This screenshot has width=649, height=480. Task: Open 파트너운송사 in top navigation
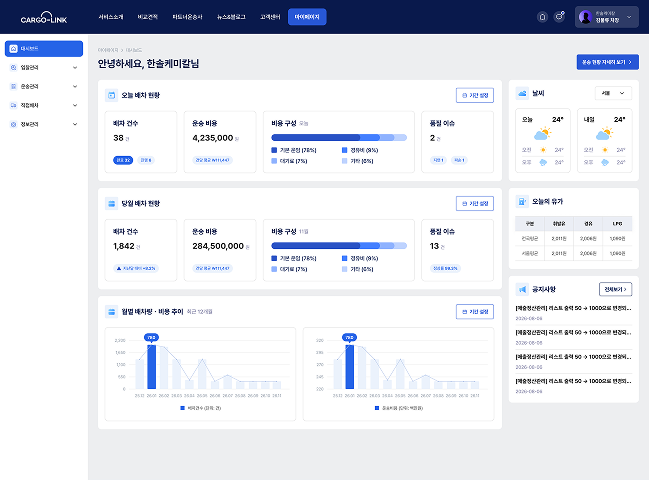tap(187, 17)
